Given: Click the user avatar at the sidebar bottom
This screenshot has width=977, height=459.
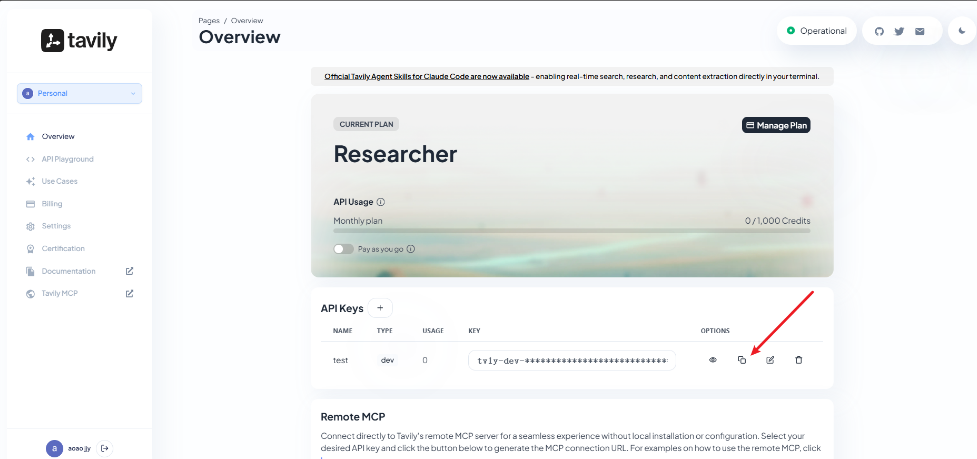Looking at the screenshot, I should click(x=54, y=448).
